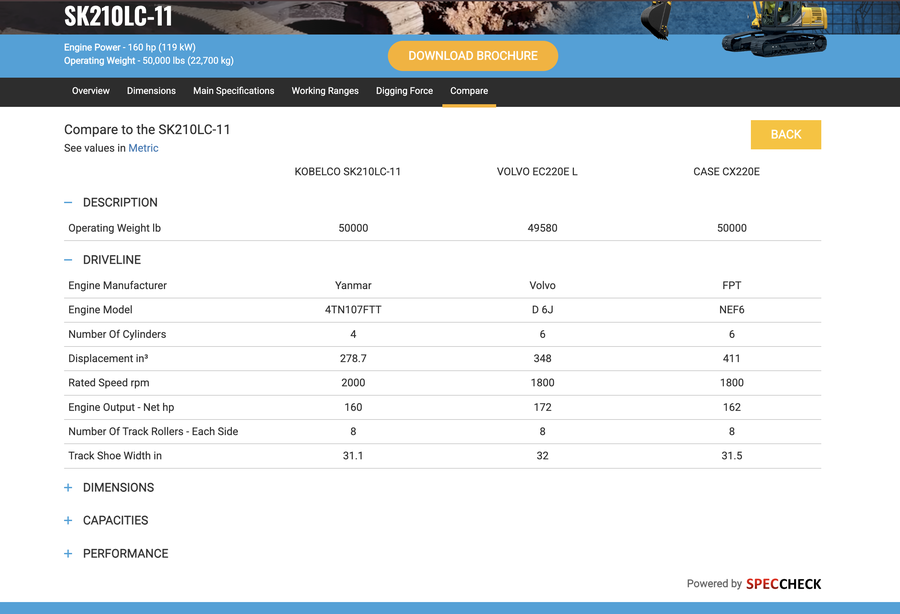Click the KOBELCO SK210LC-11 column header
This screenshot has height=614, width=900.
coord(347,172)
